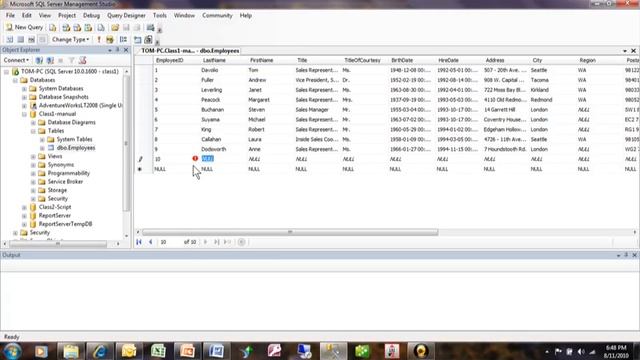Click Disconnect icon in Object Explorer toolbar
The height and width of the screenshot is (360, 640).
pos(50,60)
